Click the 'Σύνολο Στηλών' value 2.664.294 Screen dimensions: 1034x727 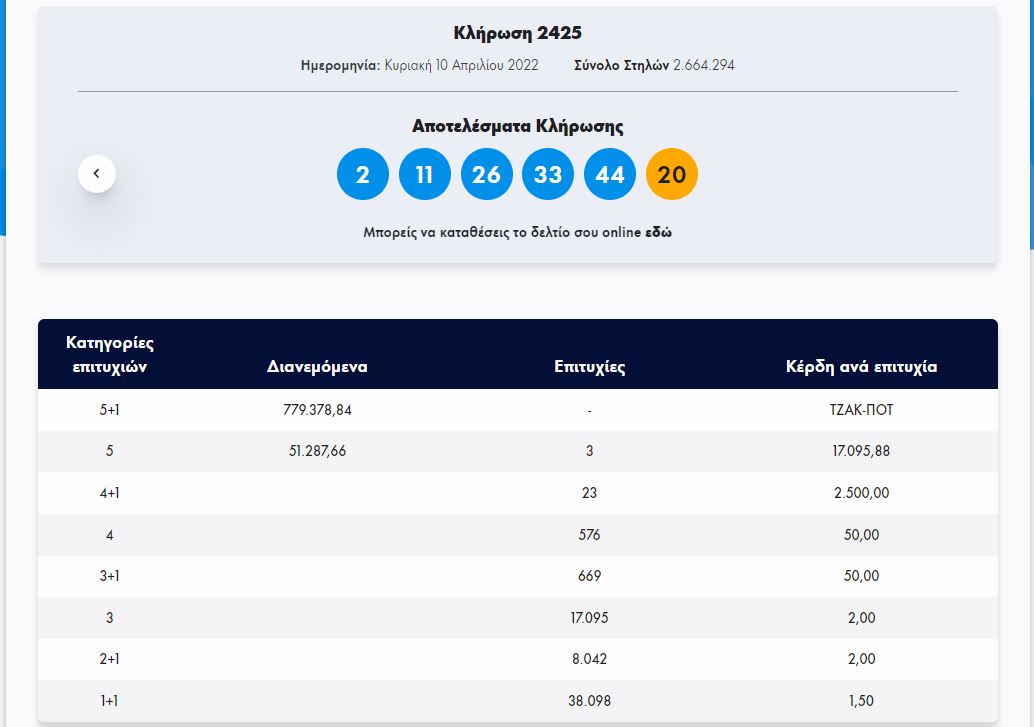(x=704, y=65)
